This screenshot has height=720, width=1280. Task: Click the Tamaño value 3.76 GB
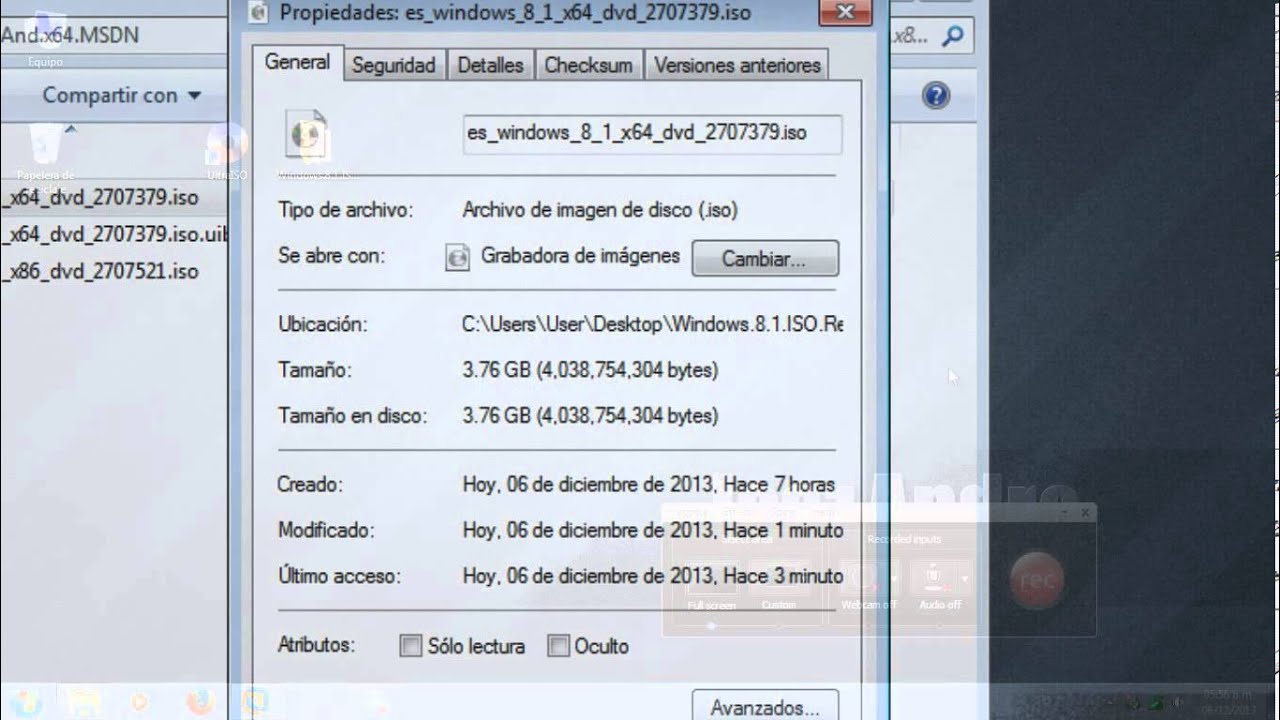pos(590,370)
